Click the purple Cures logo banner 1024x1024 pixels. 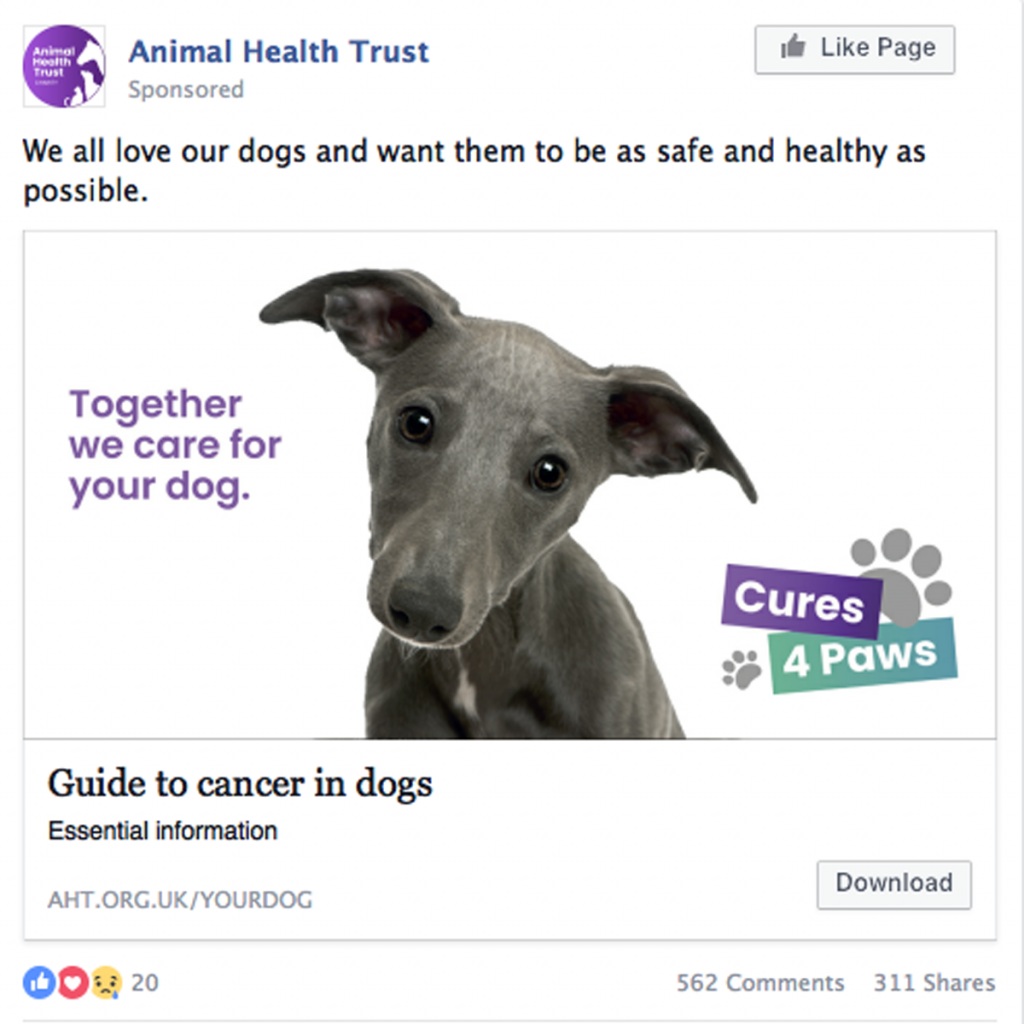point(801,601)
